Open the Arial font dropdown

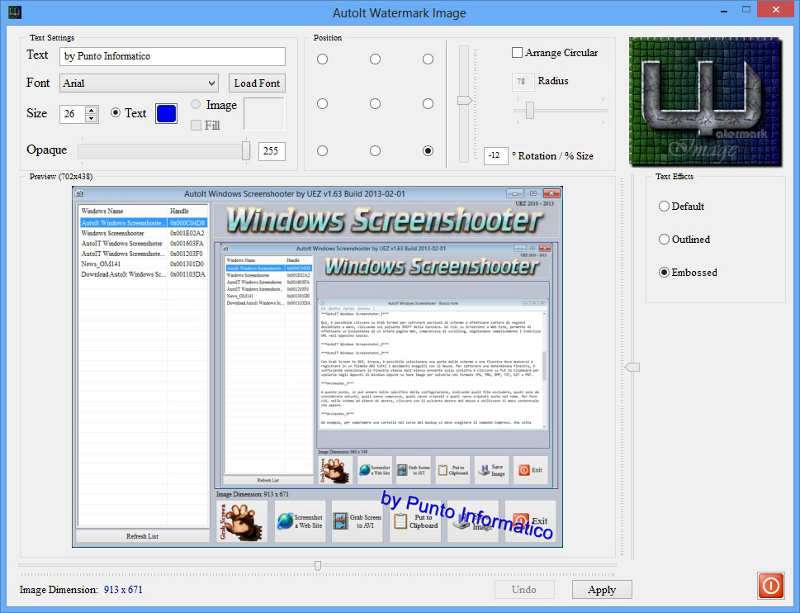138,83
